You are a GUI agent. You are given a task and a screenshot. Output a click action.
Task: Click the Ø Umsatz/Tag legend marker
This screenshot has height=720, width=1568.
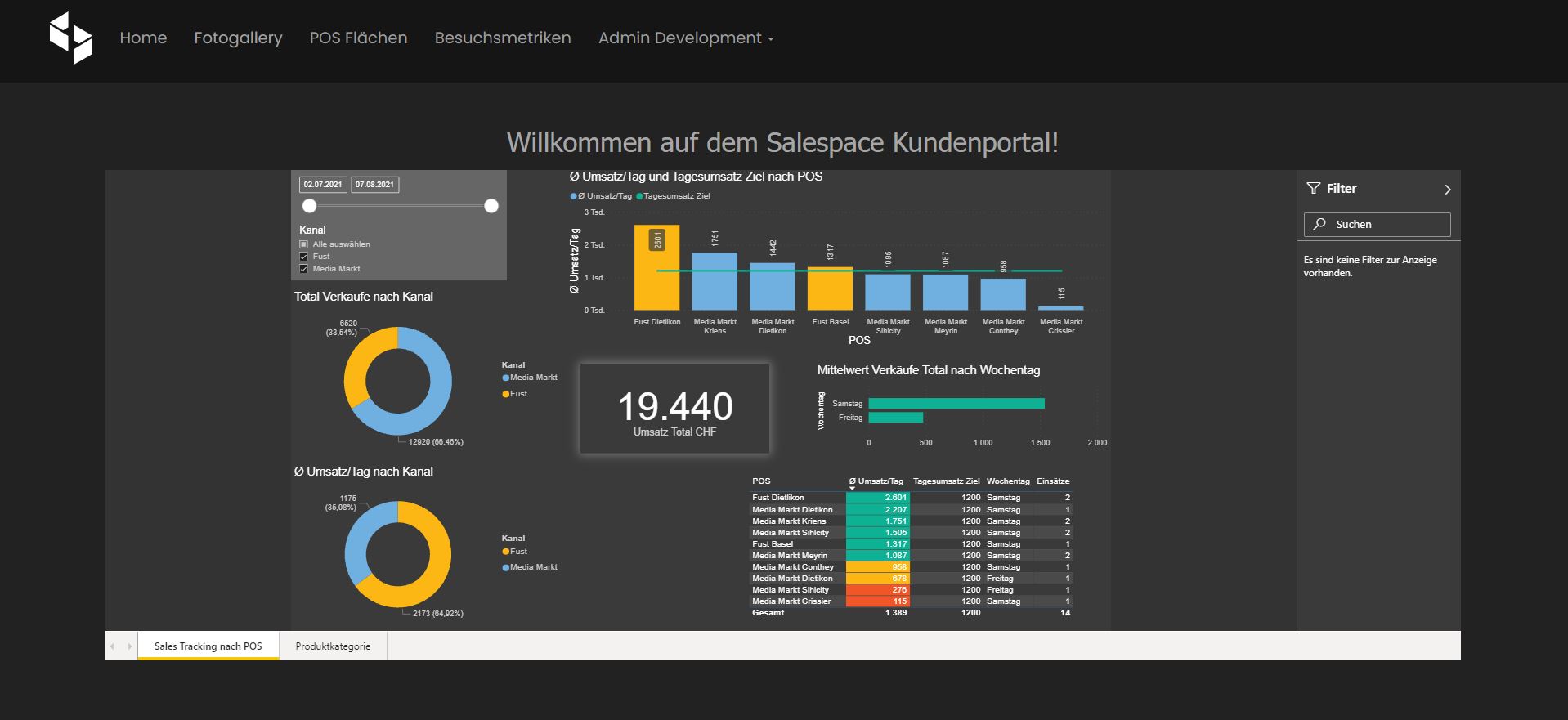(x=573, y=196)
